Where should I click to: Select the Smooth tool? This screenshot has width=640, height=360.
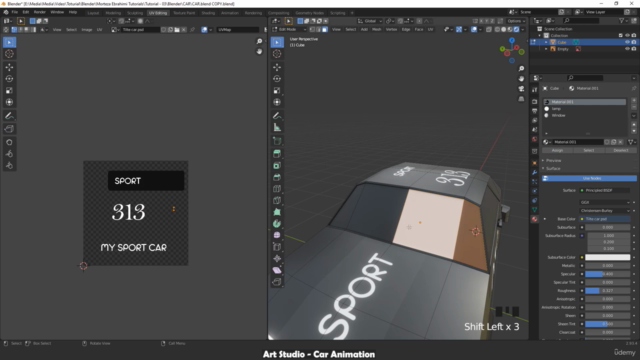point(277,235)
